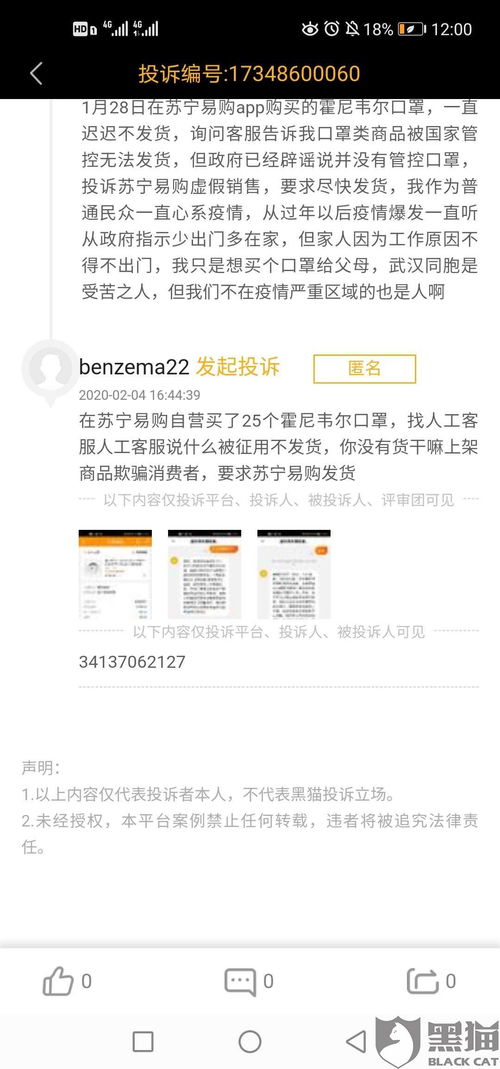Tap the share forward icon

[x=423, y=982]
